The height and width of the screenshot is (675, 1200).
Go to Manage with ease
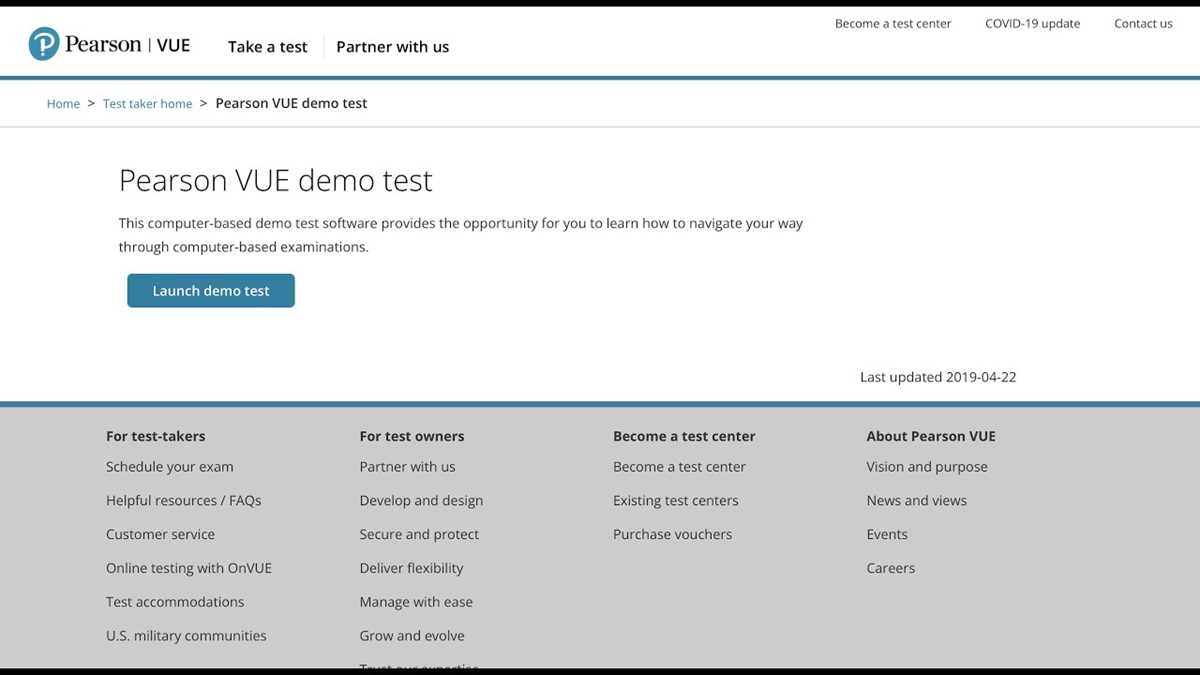coord(416,602)
